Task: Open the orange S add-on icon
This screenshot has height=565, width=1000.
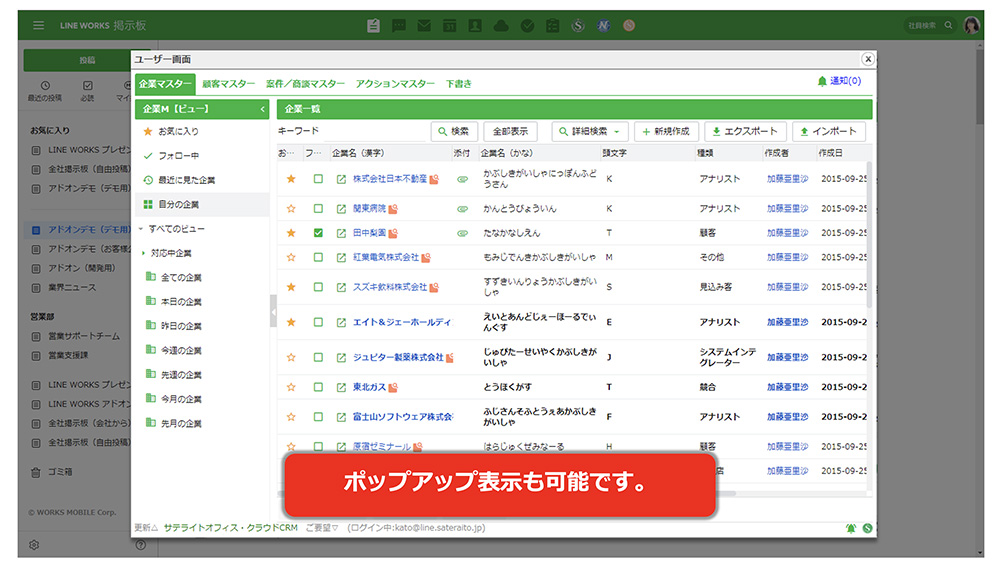Action: (x=629, y=26)
